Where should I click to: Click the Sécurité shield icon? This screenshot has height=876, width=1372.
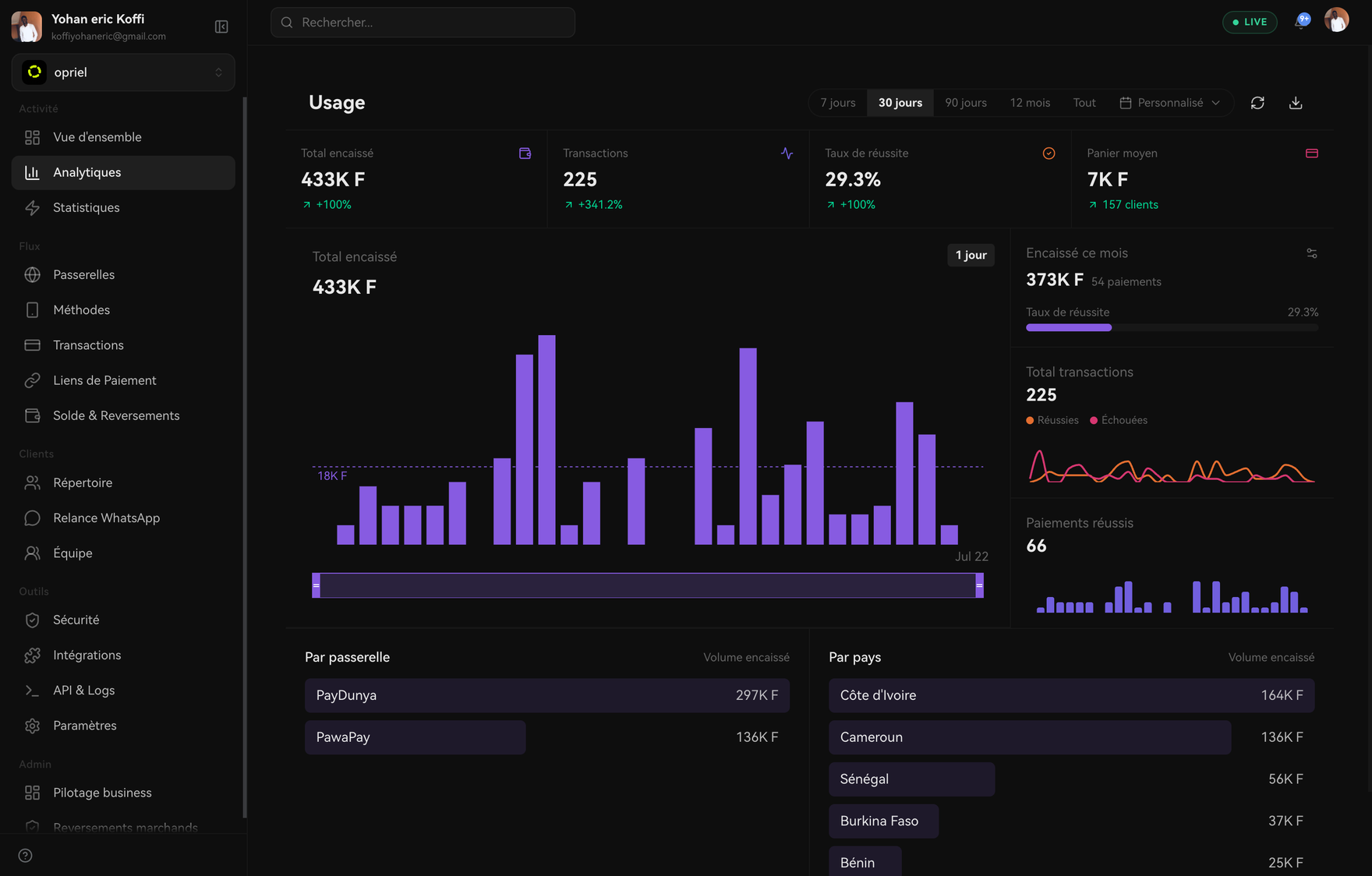32,620
